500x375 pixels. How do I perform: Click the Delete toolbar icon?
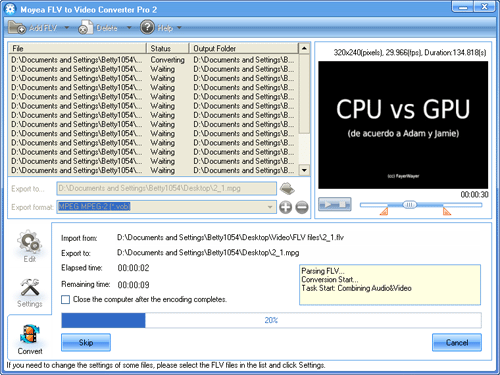86,28
